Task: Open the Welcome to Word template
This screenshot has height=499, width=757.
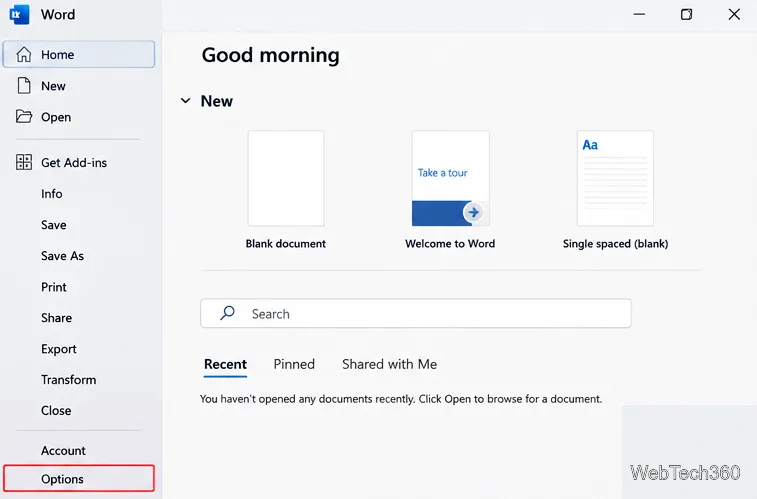Action: 450,178
